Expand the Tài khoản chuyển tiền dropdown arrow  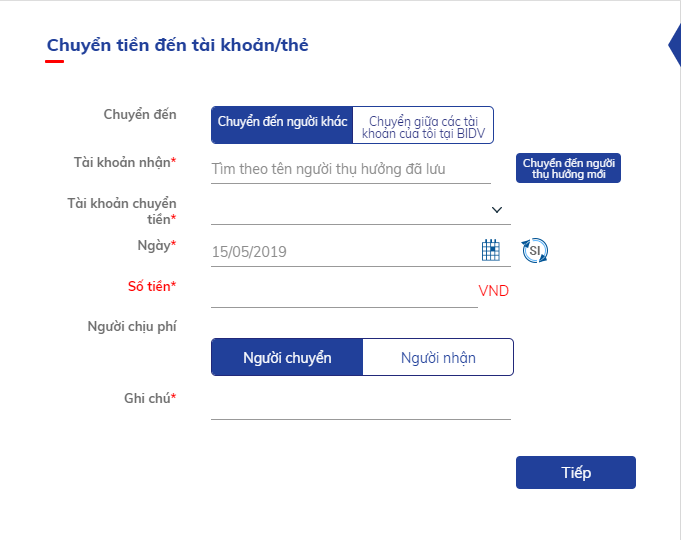pos(497,210)
